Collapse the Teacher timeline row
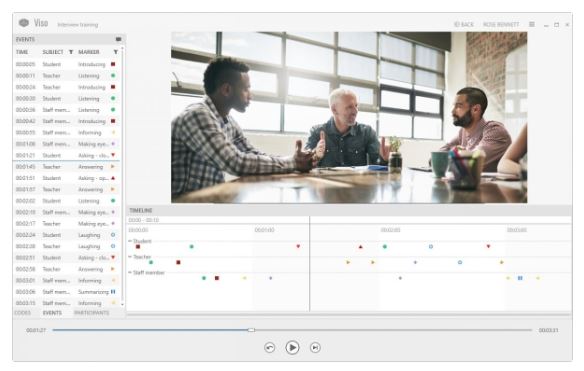The height and width of the screenshot is (371, 584). pyautogui.click(x=130, y=257)
